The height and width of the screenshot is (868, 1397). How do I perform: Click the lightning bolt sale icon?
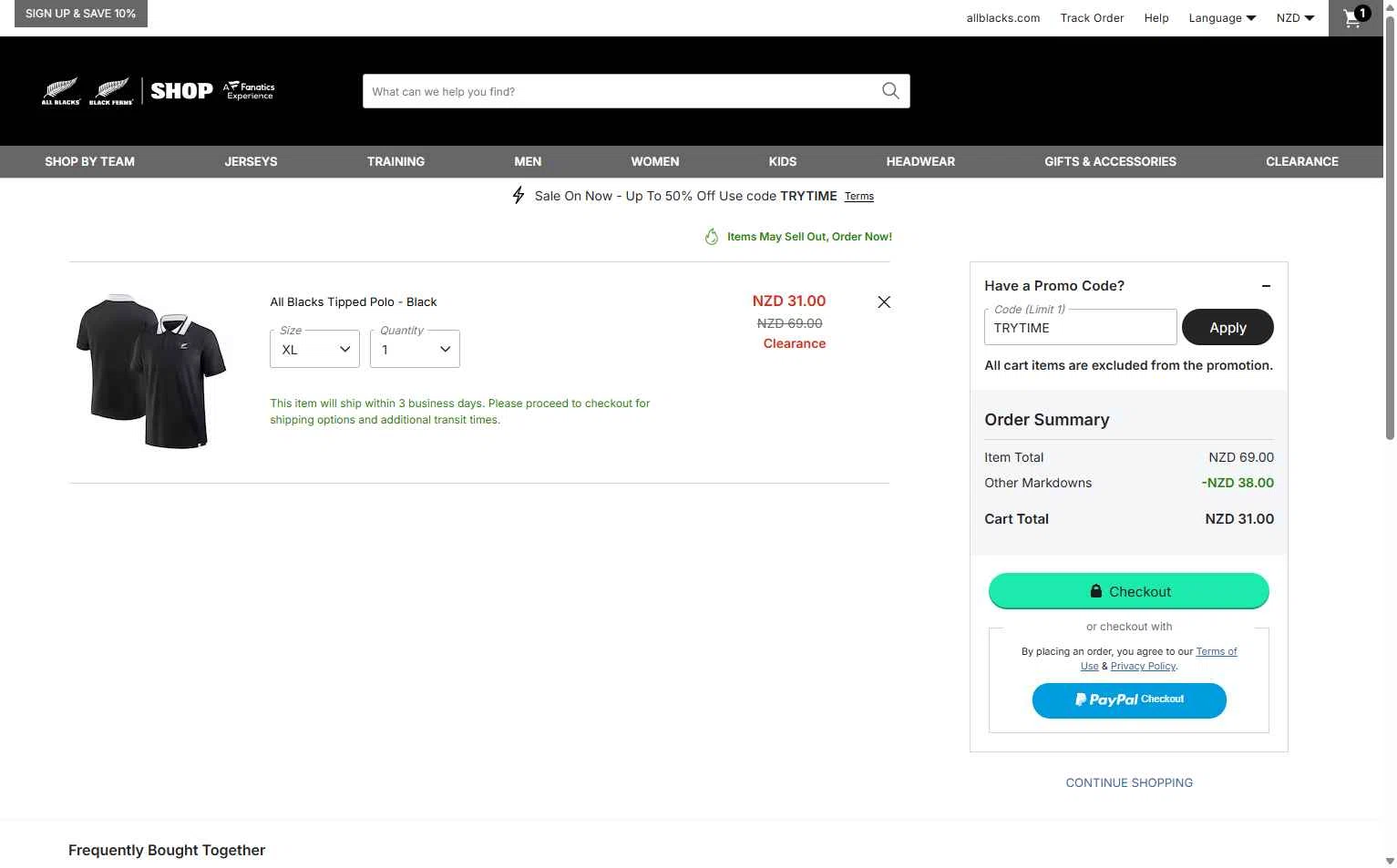(519, 195)
